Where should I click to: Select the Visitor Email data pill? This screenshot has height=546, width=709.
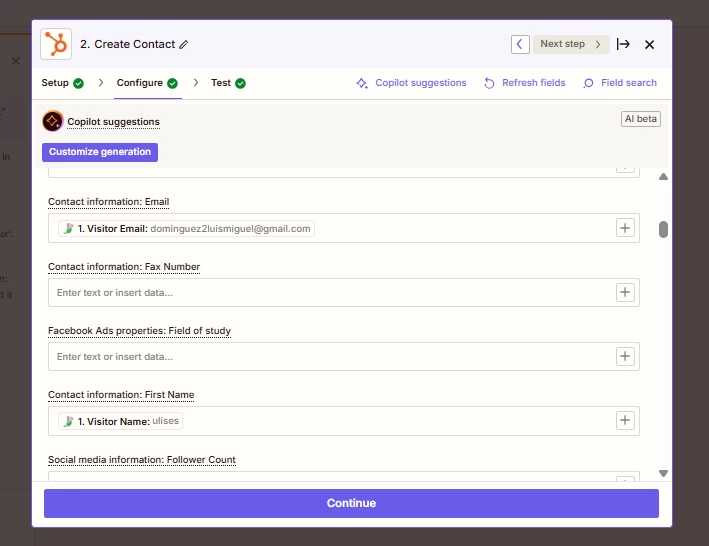point(186,229)
